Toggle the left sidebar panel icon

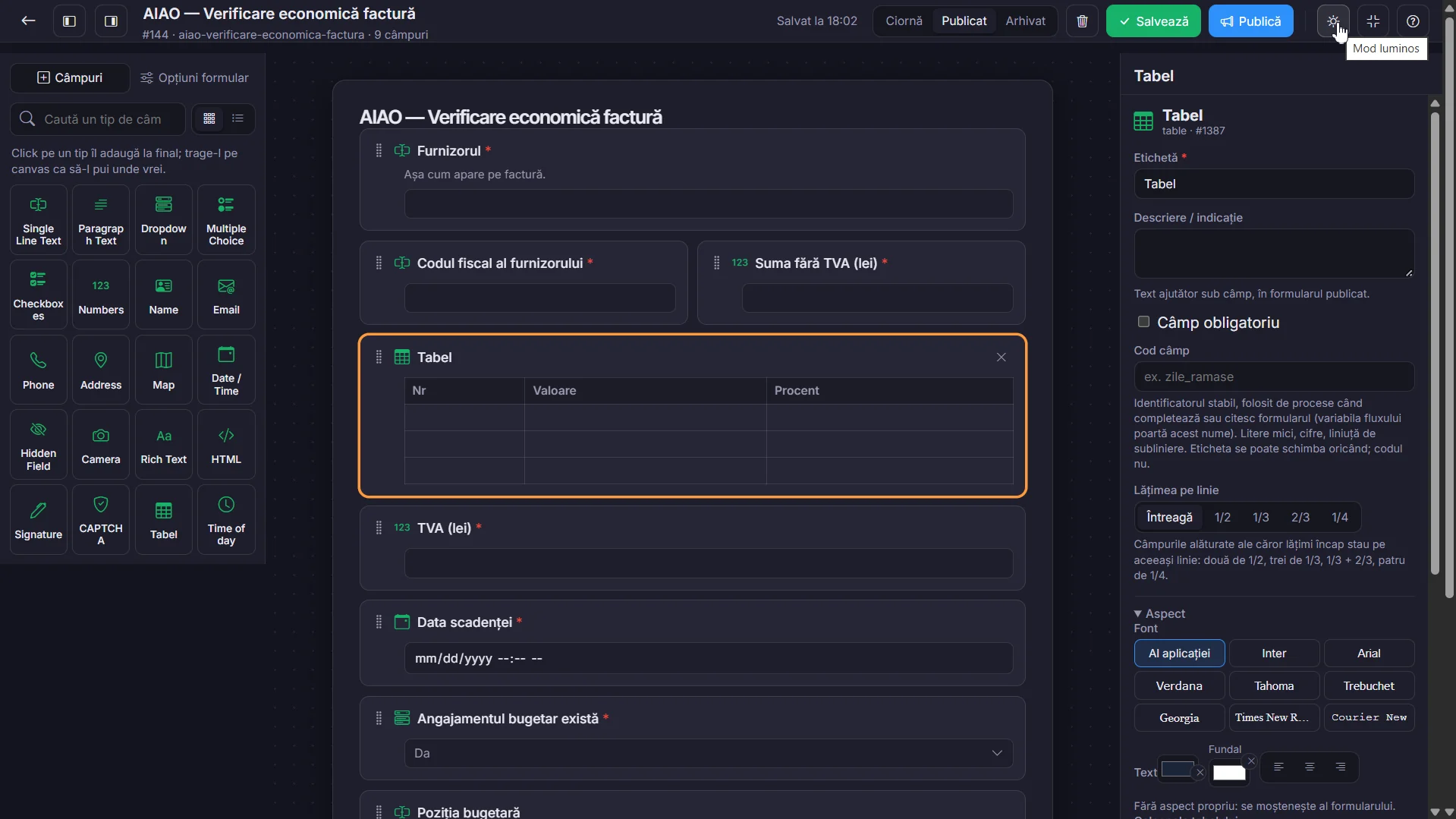point(69,20)
